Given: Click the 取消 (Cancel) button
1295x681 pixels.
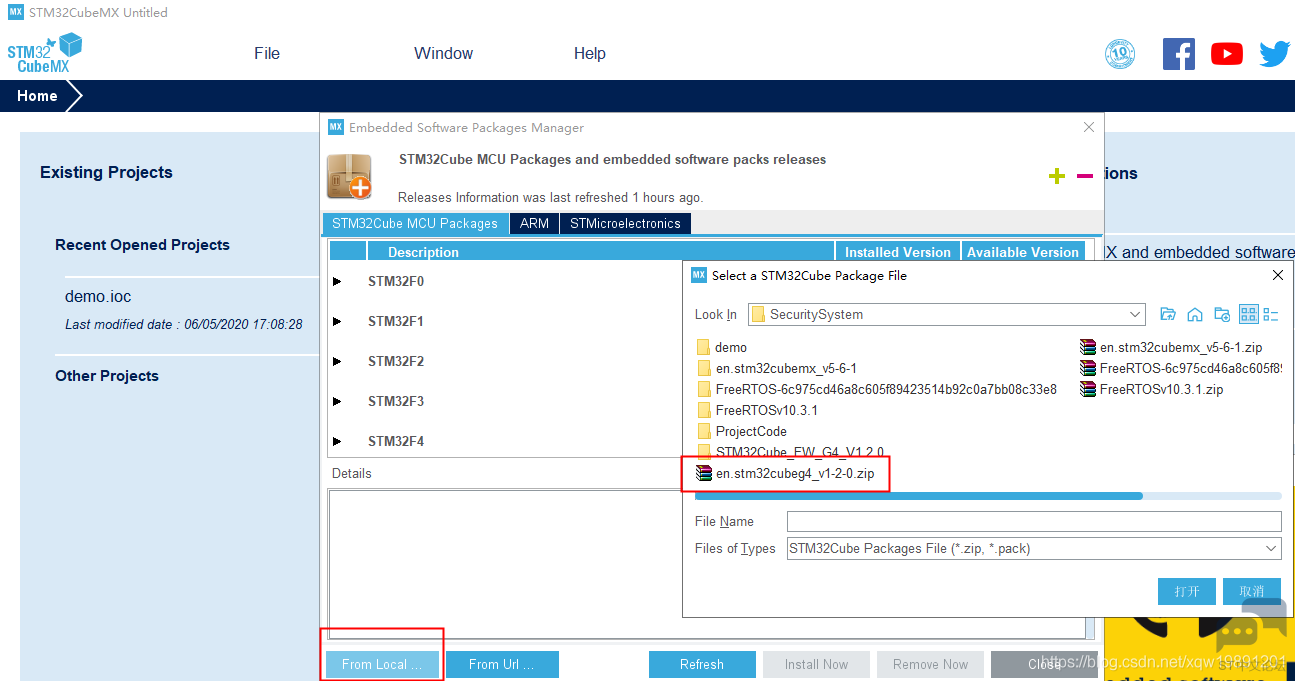Looking at the screenshot, I should [1252, 591].
